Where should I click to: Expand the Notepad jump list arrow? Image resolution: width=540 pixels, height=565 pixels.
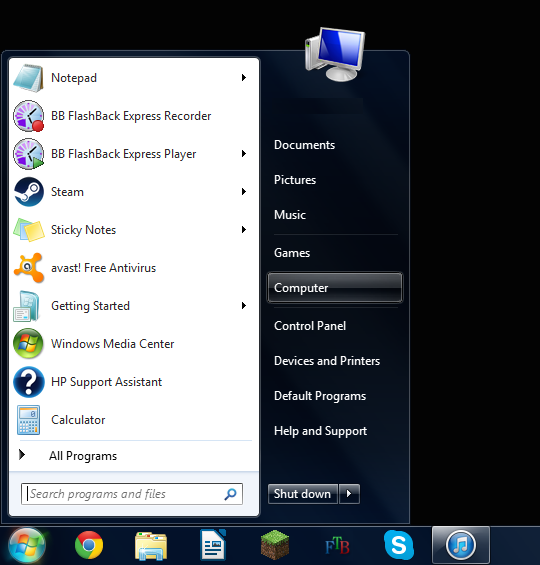[x=244, y=77]
